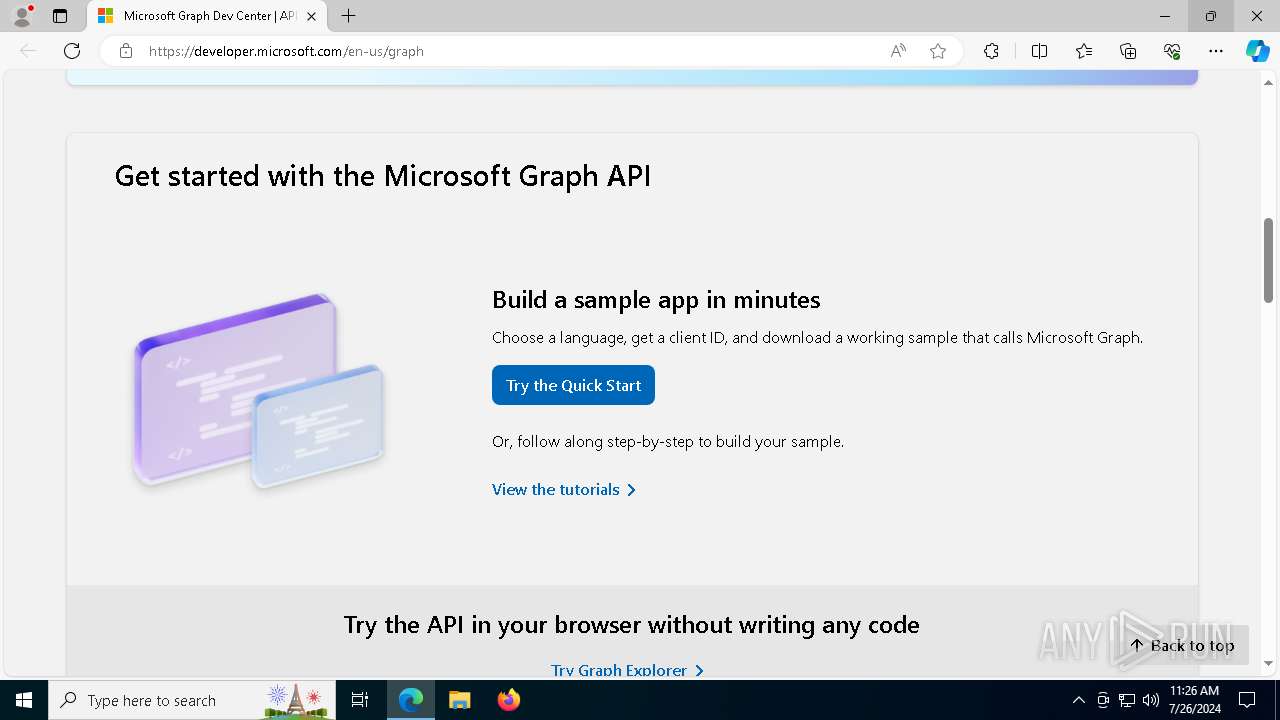This screenshot has height=720, width=1280.
Task: Open the browser profile icon
Action: tap(21, 16)
